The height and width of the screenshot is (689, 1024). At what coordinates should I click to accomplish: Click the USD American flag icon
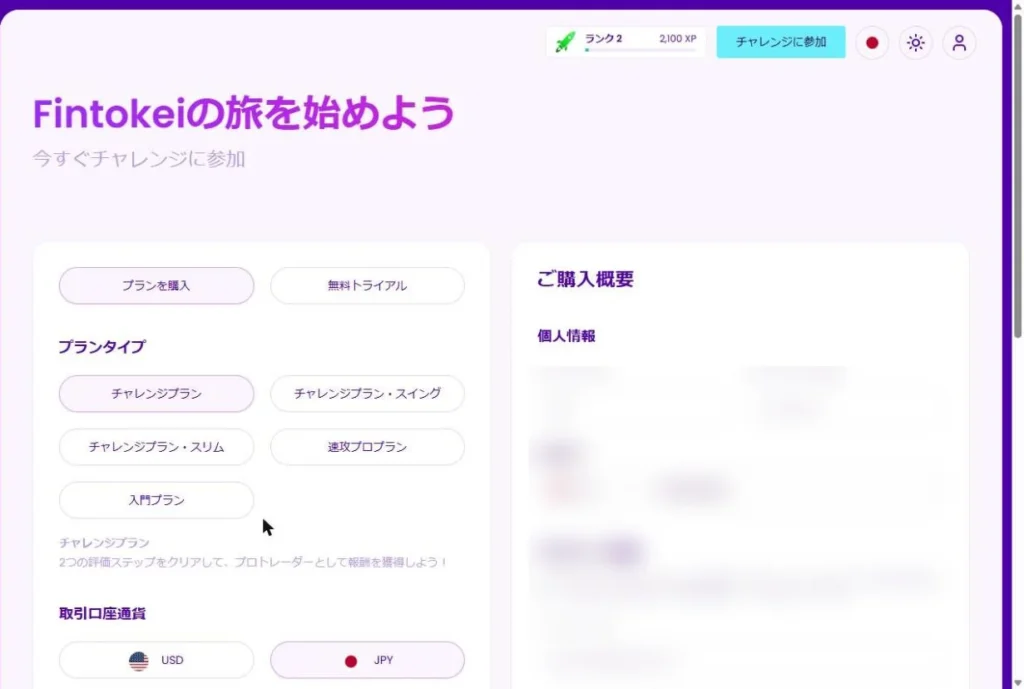(x=138, y=660)
